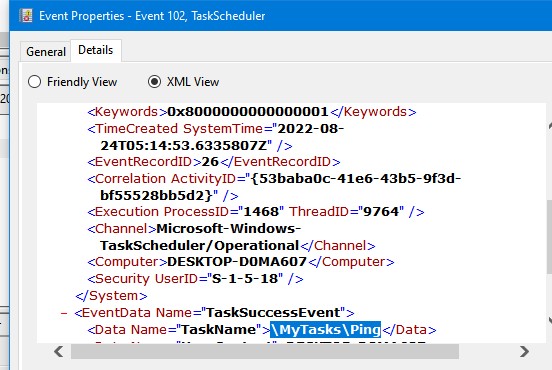Switch to the General tab
Viewport: 552px width, 370px height.
(x=46, y=52)
